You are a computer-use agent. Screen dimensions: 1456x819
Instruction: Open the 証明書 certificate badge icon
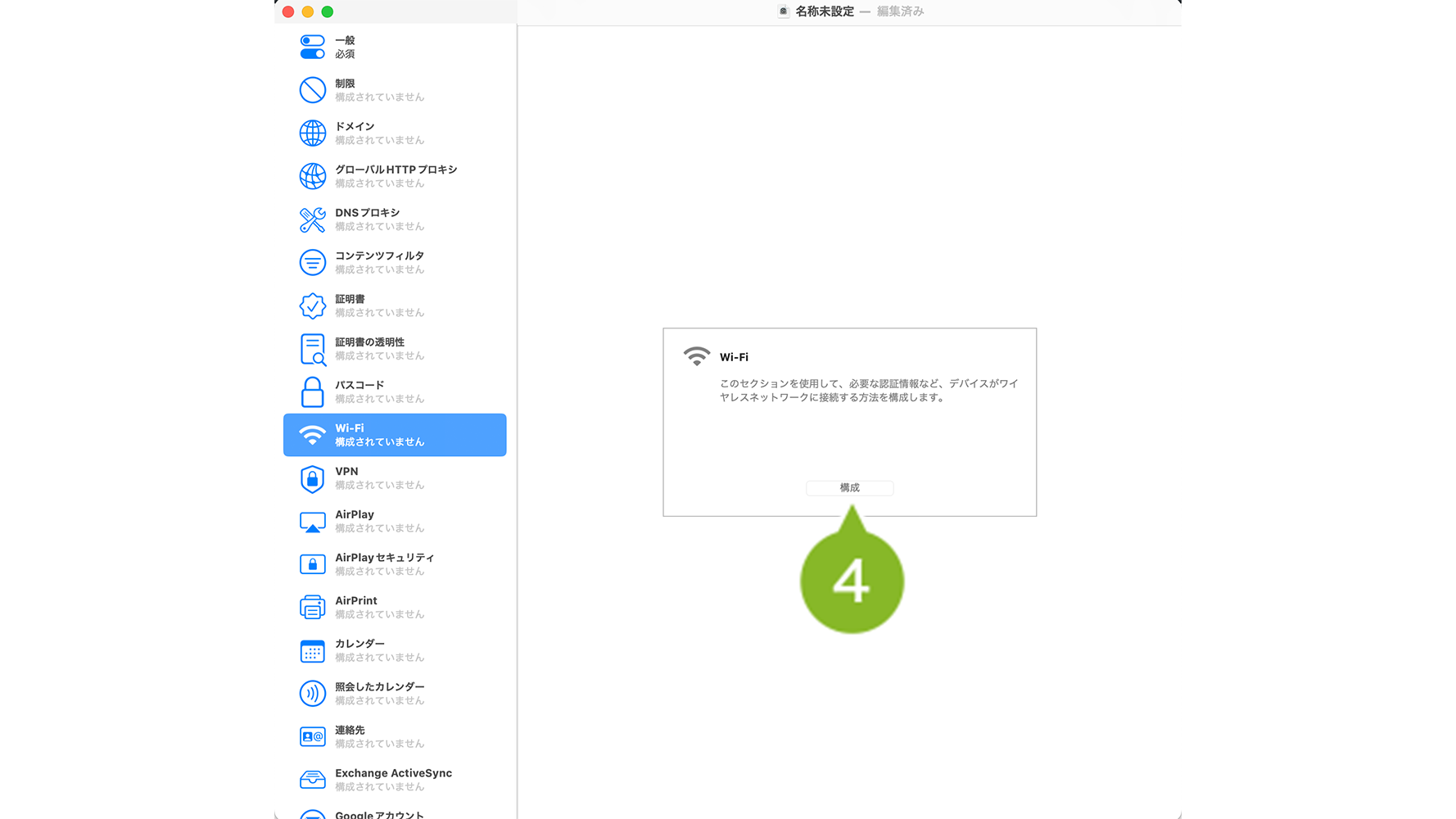pos(312,305)
